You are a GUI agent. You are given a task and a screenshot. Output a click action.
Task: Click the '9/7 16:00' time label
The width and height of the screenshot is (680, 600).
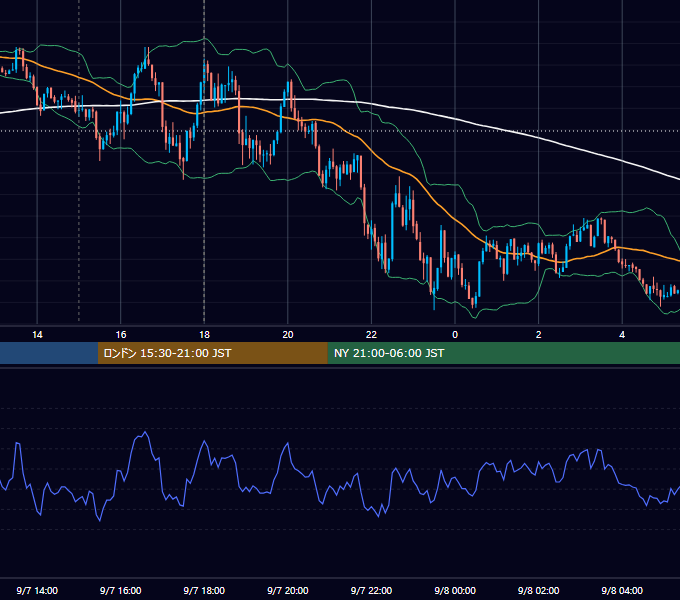[121, 590]
